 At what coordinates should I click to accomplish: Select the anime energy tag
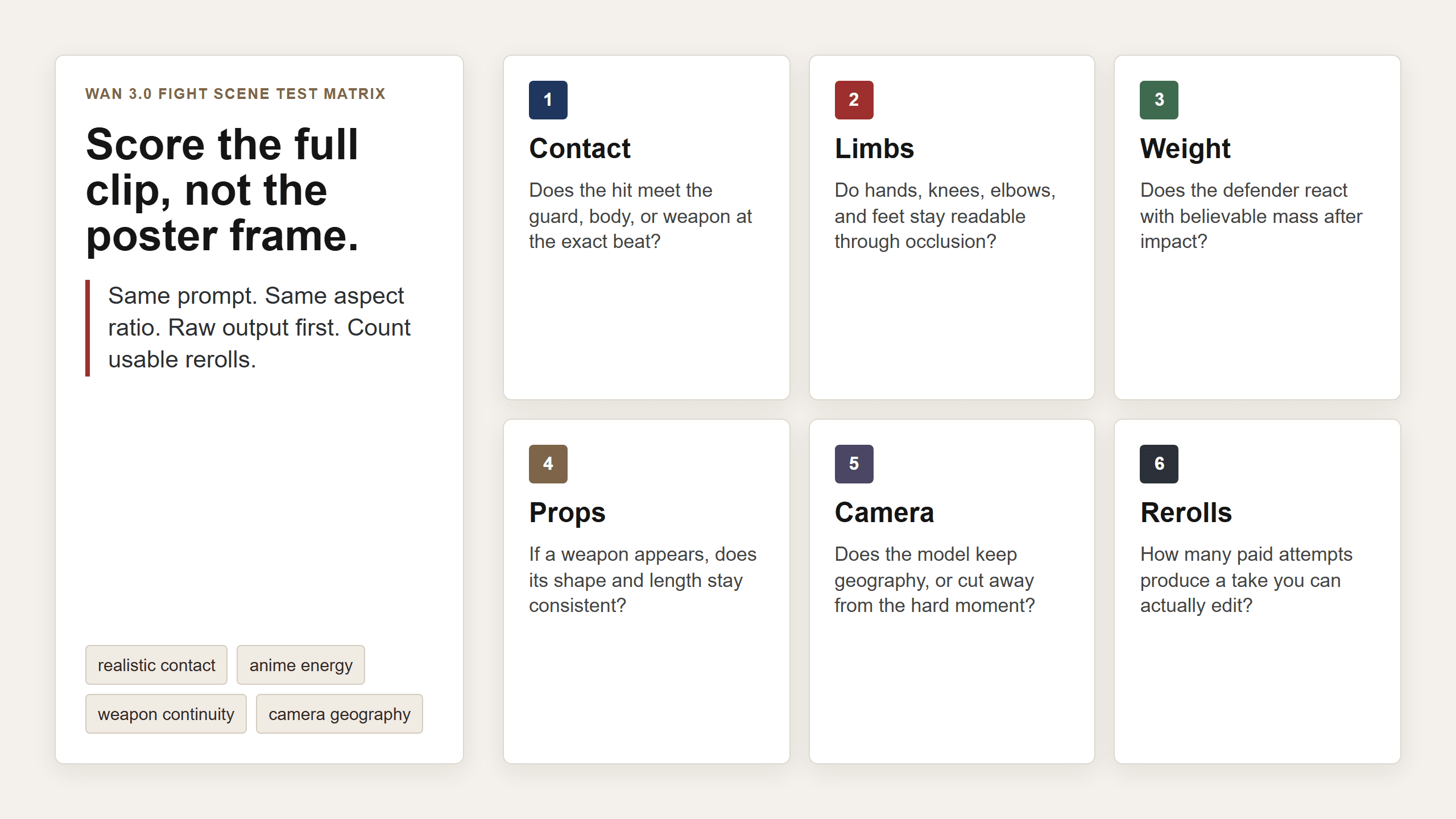pyautogui.click(x=301, y=665)
